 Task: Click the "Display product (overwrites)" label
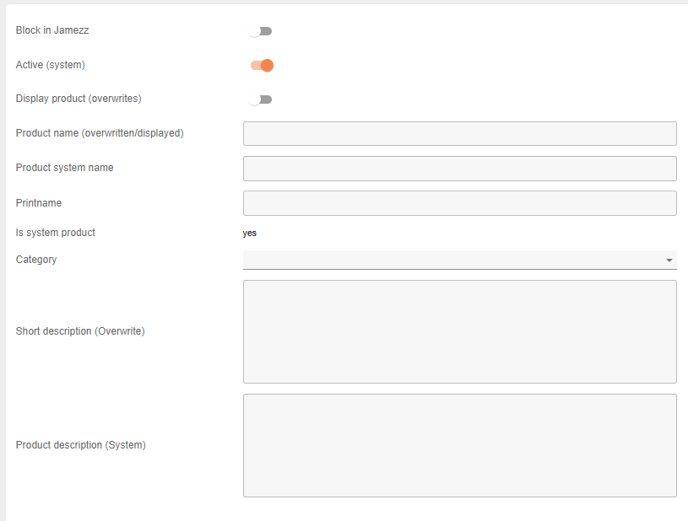(x=78, y=99)
